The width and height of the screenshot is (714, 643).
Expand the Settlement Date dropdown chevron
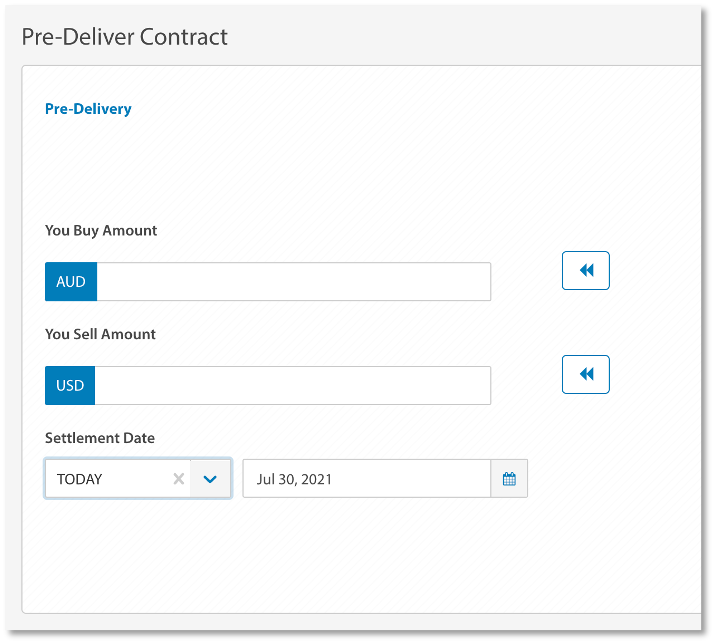(x=210, y=479)
